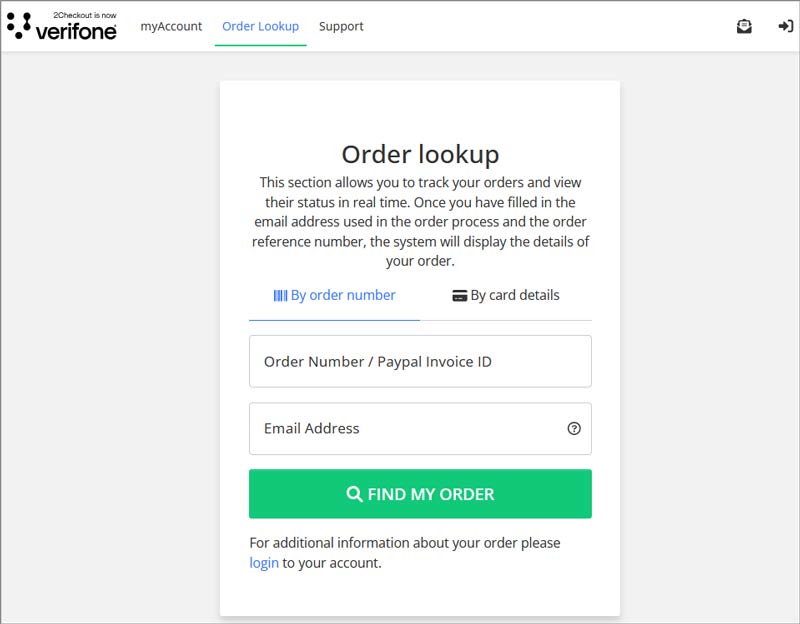The height and width of the screenshot is (624, 800).
Task: Click the Order Number / Paypal Invoice ID field
Action: [420, 361]
